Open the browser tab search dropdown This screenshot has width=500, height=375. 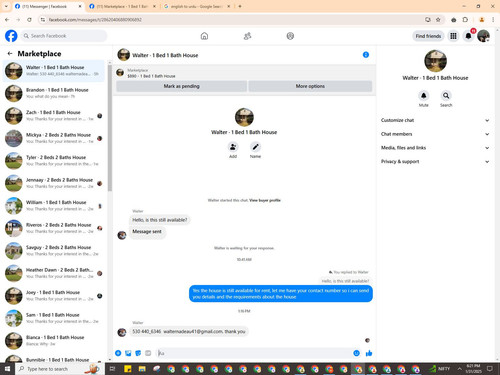(x=6, y=6)
